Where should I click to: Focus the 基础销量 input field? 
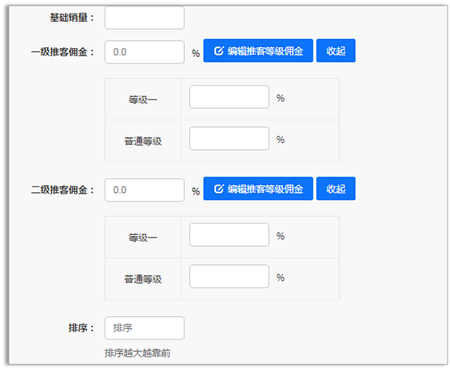(144, 18)
